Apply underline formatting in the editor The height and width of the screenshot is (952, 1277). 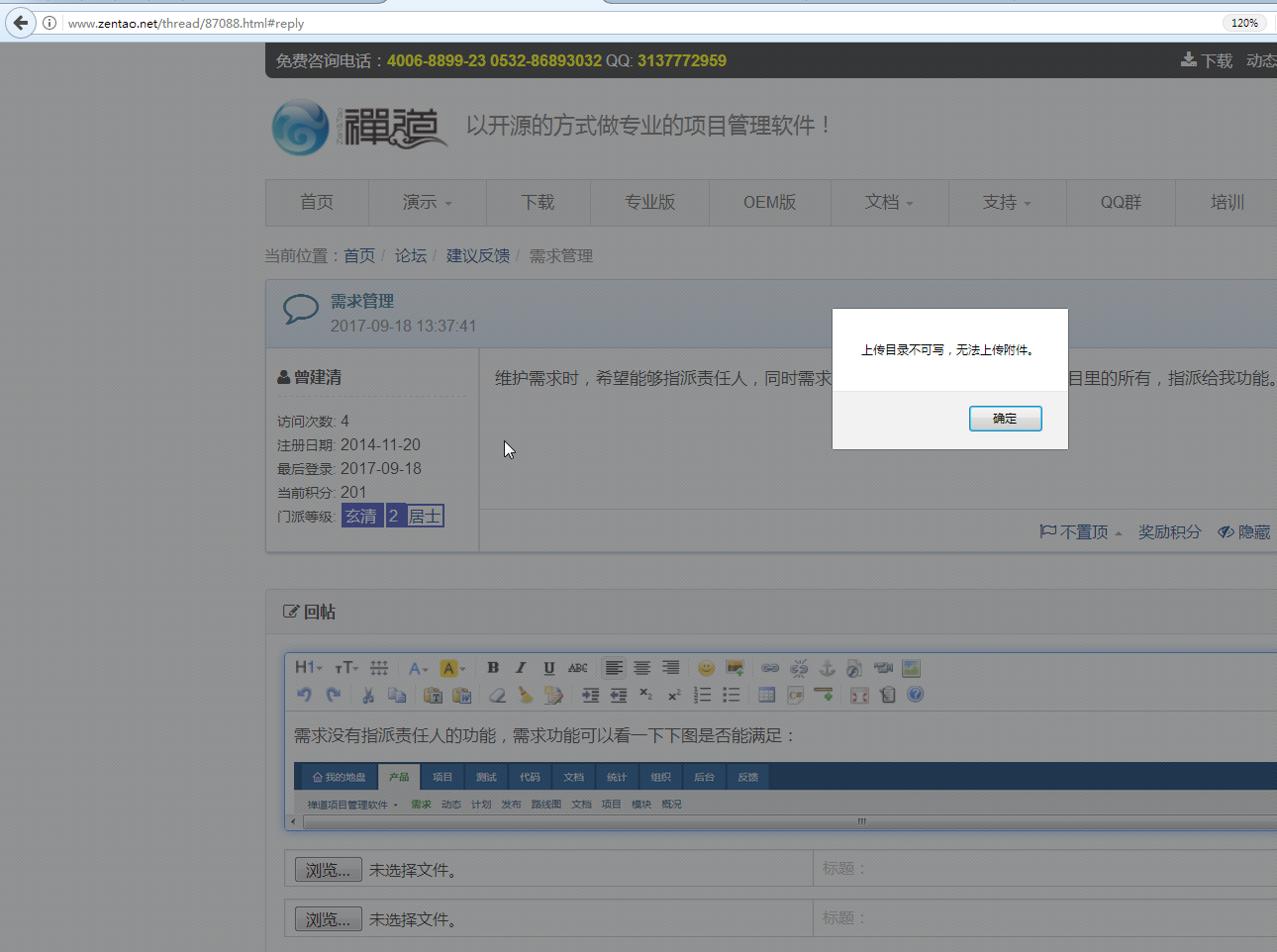pyautogui.click(x=549, y=668)
